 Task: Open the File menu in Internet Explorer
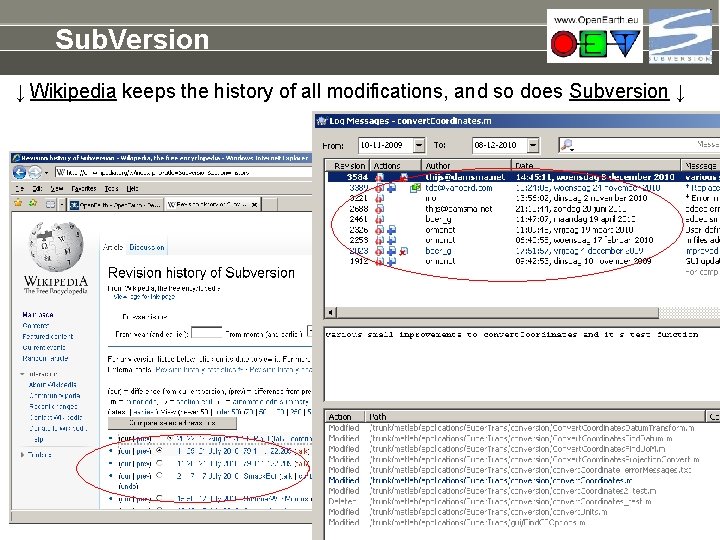tap(19, 189)
